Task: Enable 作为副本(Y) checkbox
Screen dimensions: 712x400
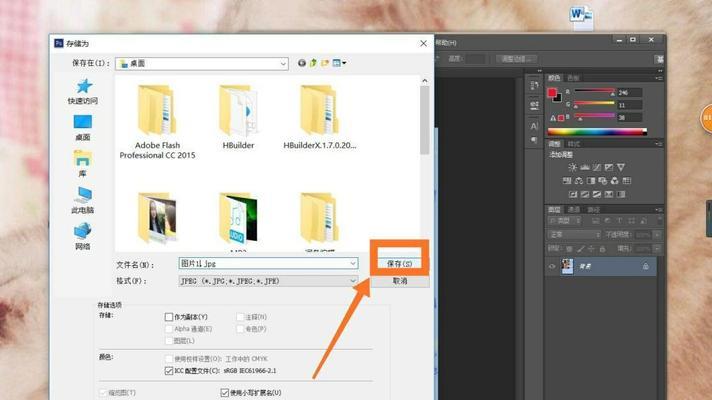Action: [x=169, y=317]
